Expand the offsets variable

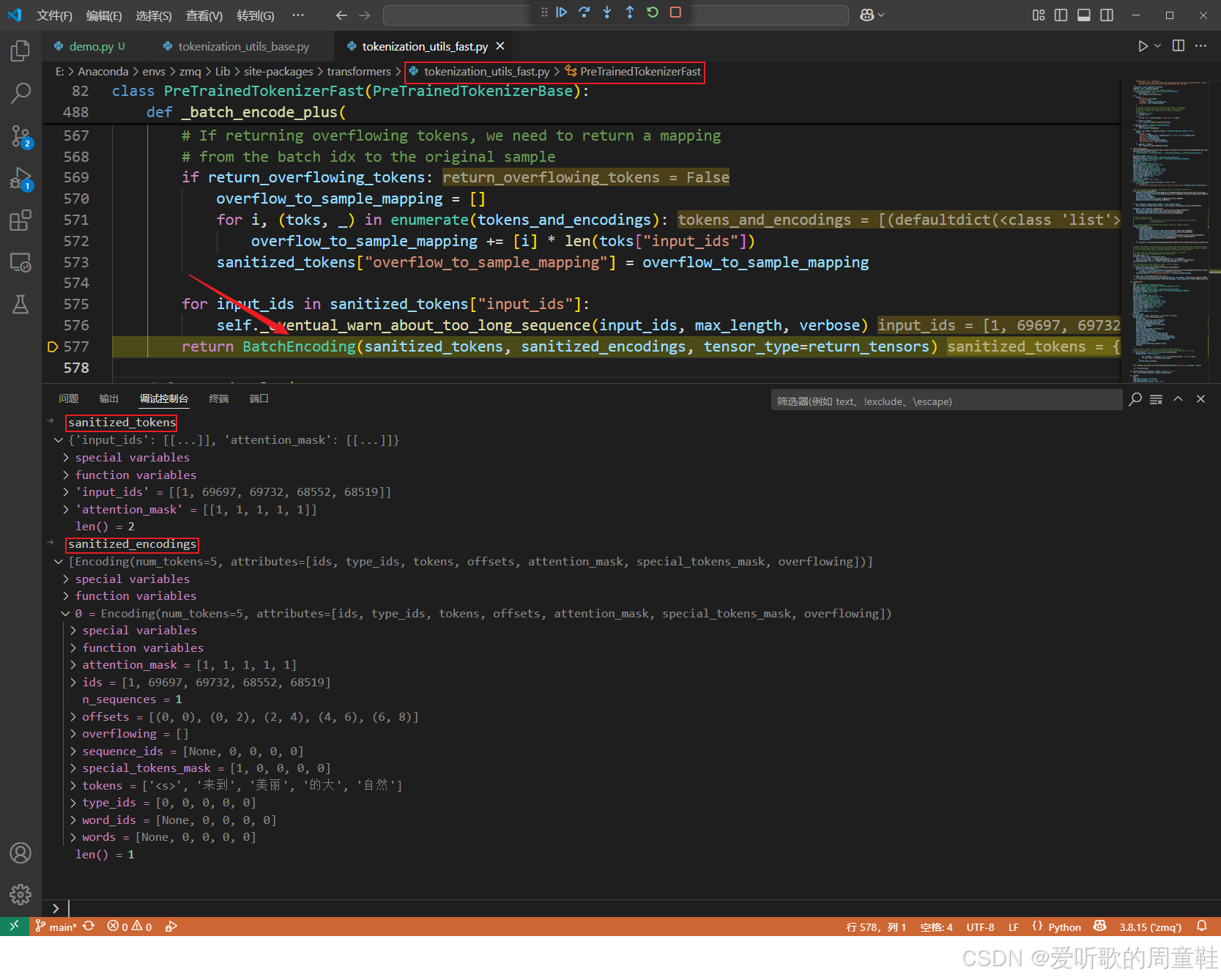click(73, 717)
